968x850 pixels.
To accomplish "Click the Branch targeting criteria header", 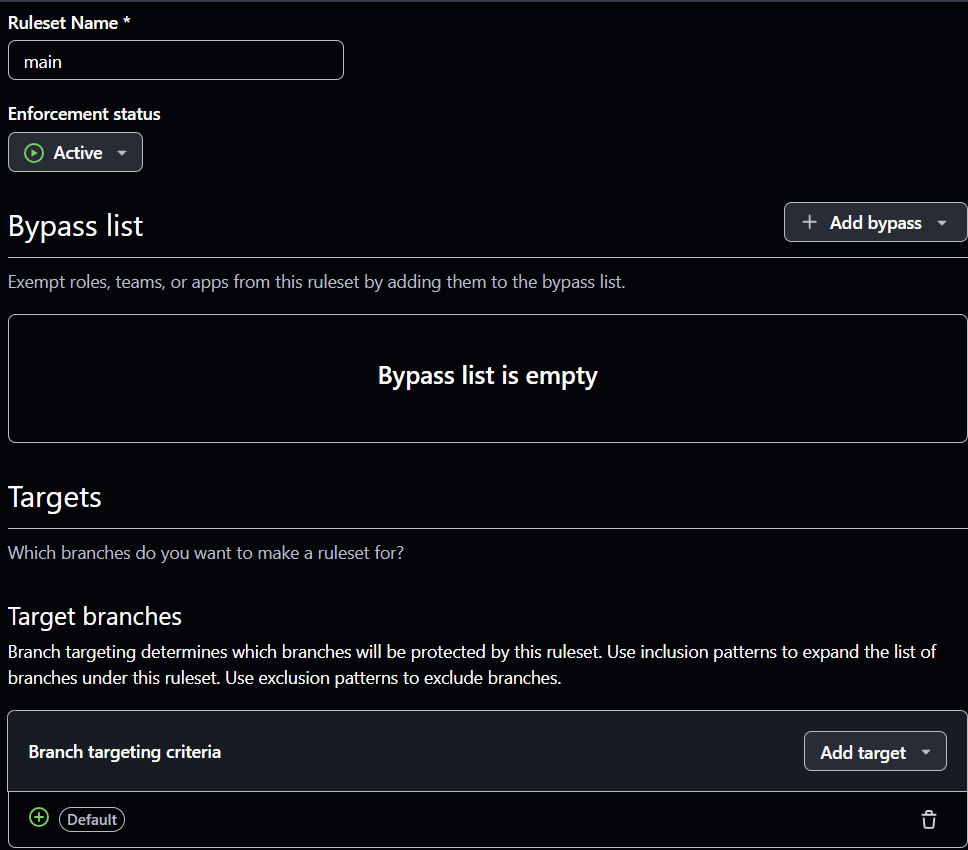I will [125, 752].
